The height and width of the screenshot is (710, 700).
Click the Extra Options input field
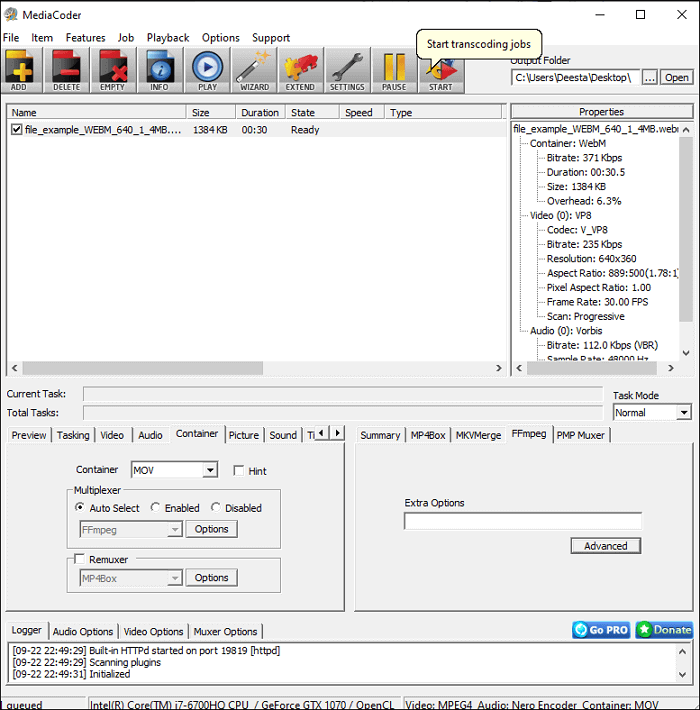click(522, 521)
